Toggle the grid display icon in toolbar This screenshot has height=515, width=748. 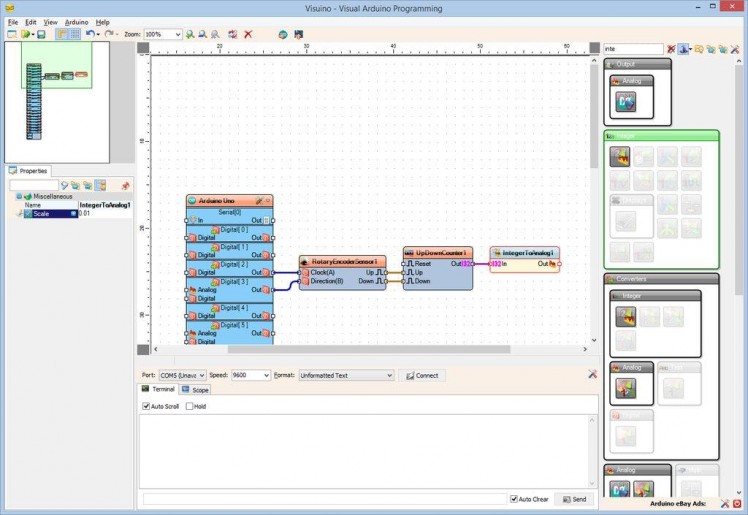(75, 34)
